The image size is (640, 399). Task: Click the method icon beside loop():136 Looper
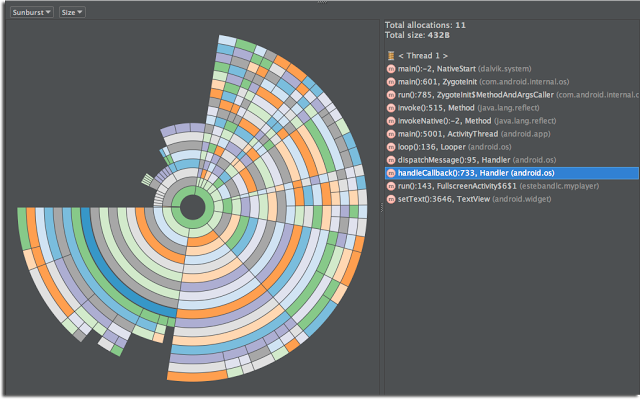coord(391,147)
